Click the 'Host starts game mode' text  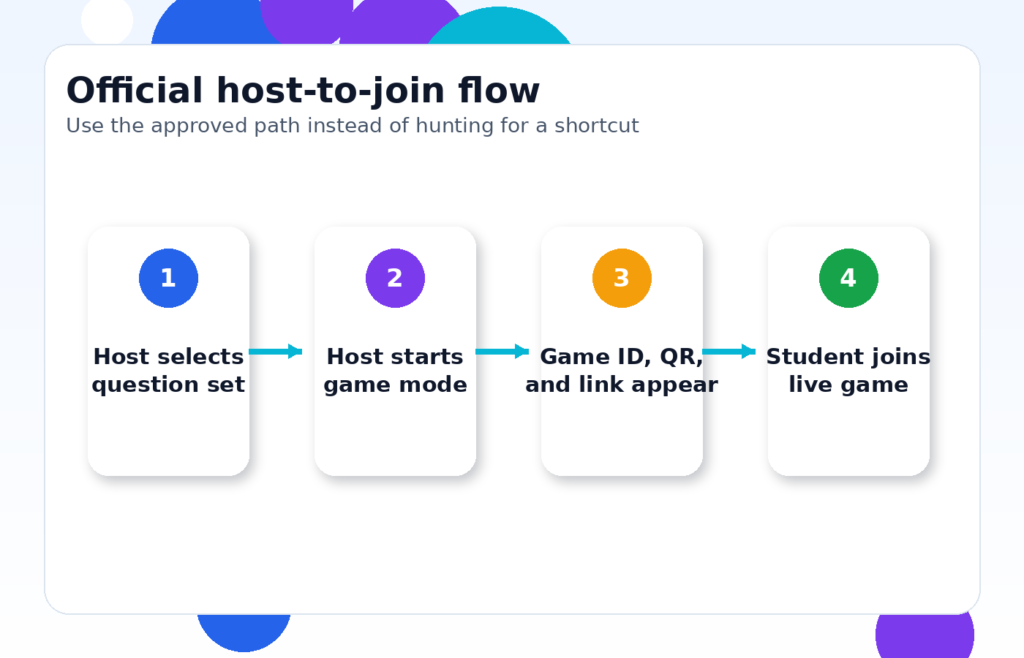(395, 370)
